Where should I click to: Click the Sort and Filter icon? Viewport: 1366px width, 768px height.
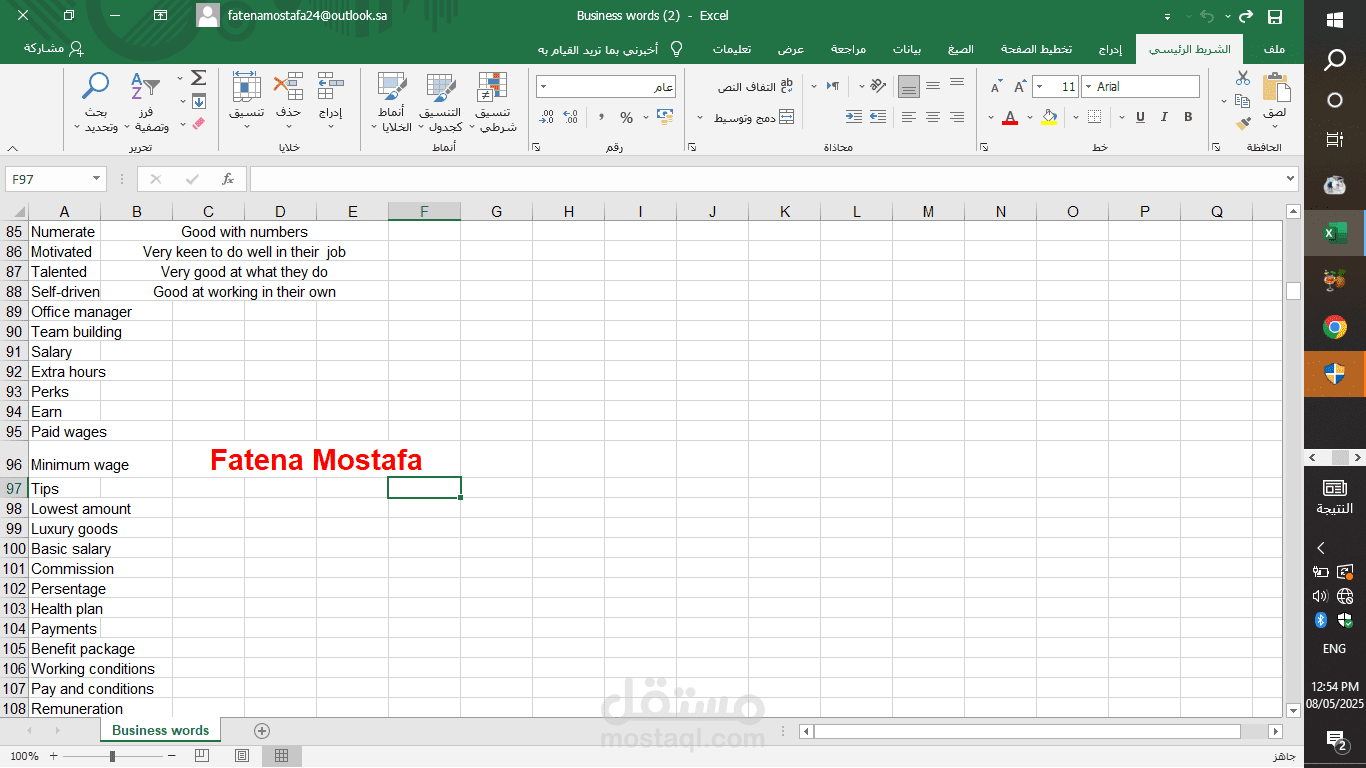coord(146,103)
